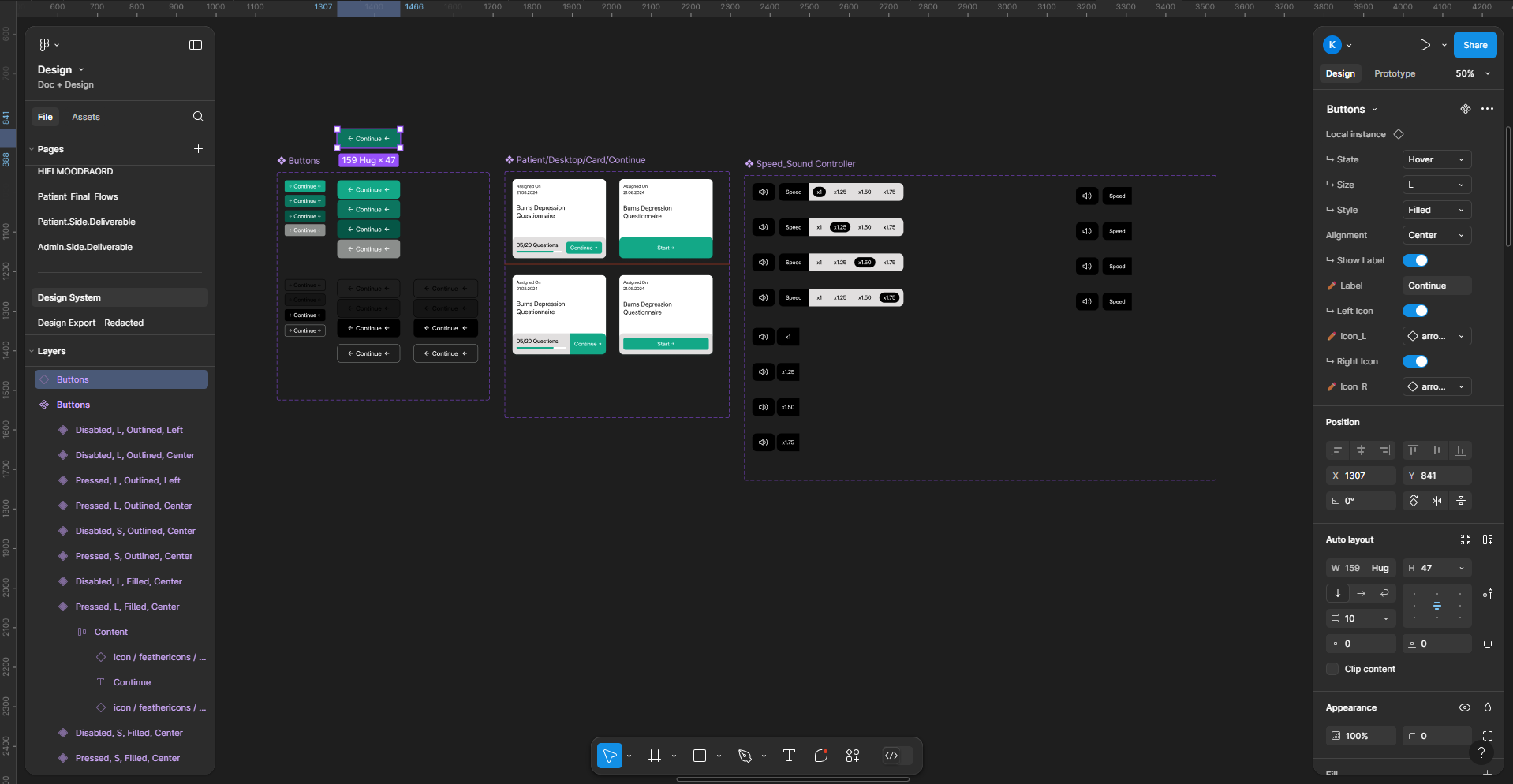Image resolution: width=1513 pixels, height=784 pixels.
Task: Click the 100% opacity control under Appearance
Action: (1360, 735)
